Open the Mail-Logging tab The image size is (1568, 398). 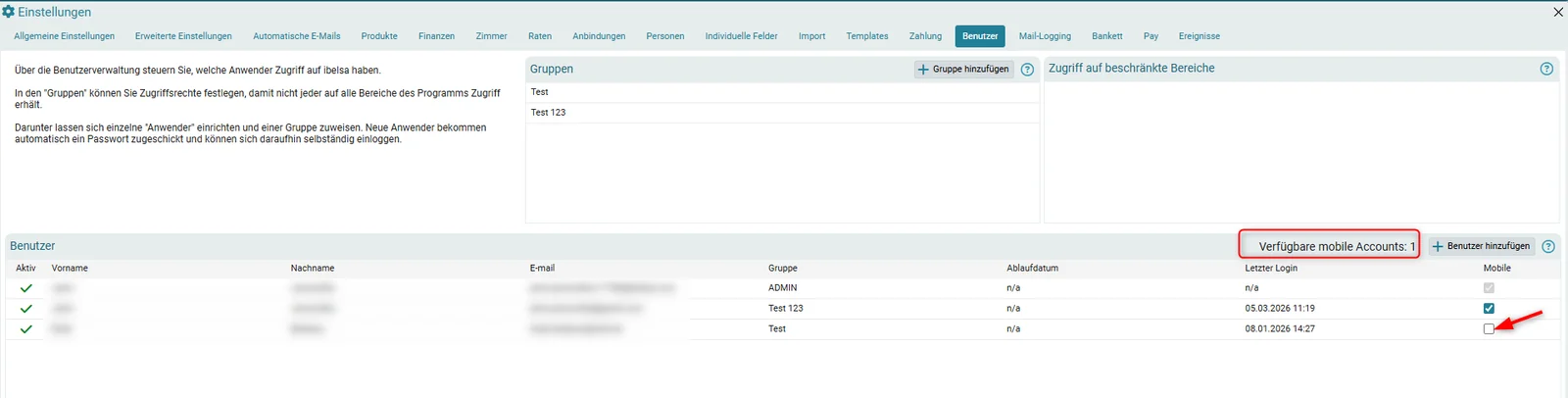1045,36
